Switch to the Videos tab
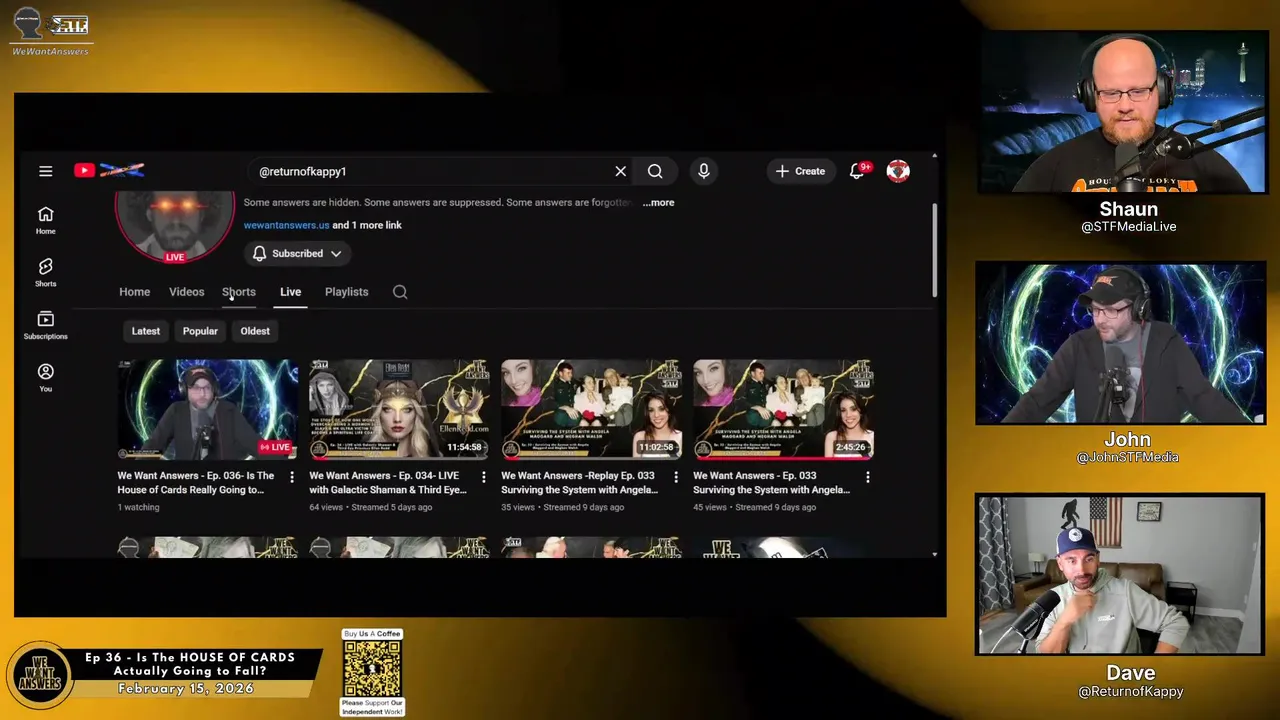The width and height of the screenshot is (1280, 720). pyautogui.click(x=186, y=292)
